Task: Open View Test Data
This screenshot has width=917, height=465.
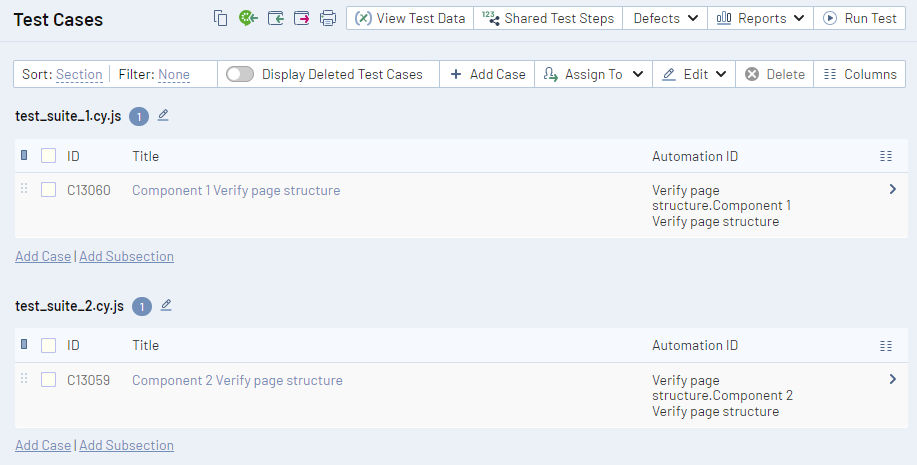Action: coord(410,18)
